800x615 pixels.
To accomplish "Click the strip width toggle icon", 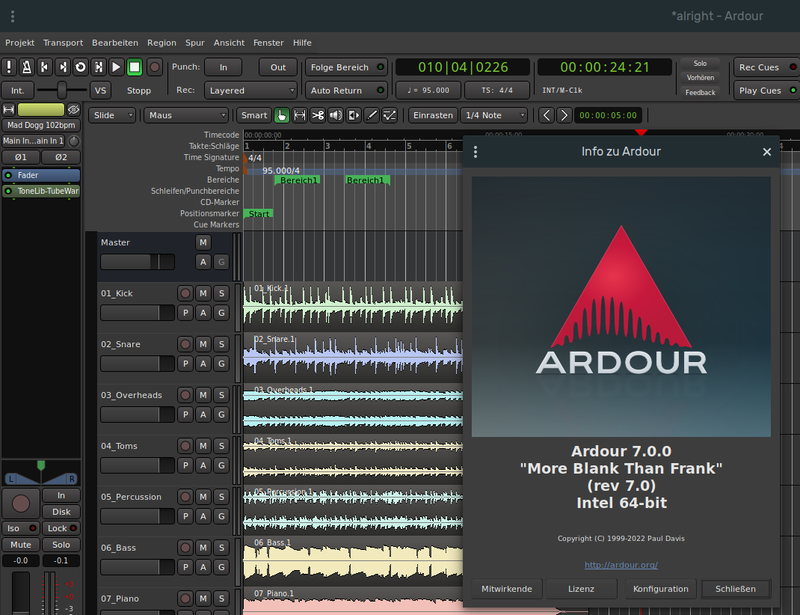I will pyautogui.click(x=9, y=109).
